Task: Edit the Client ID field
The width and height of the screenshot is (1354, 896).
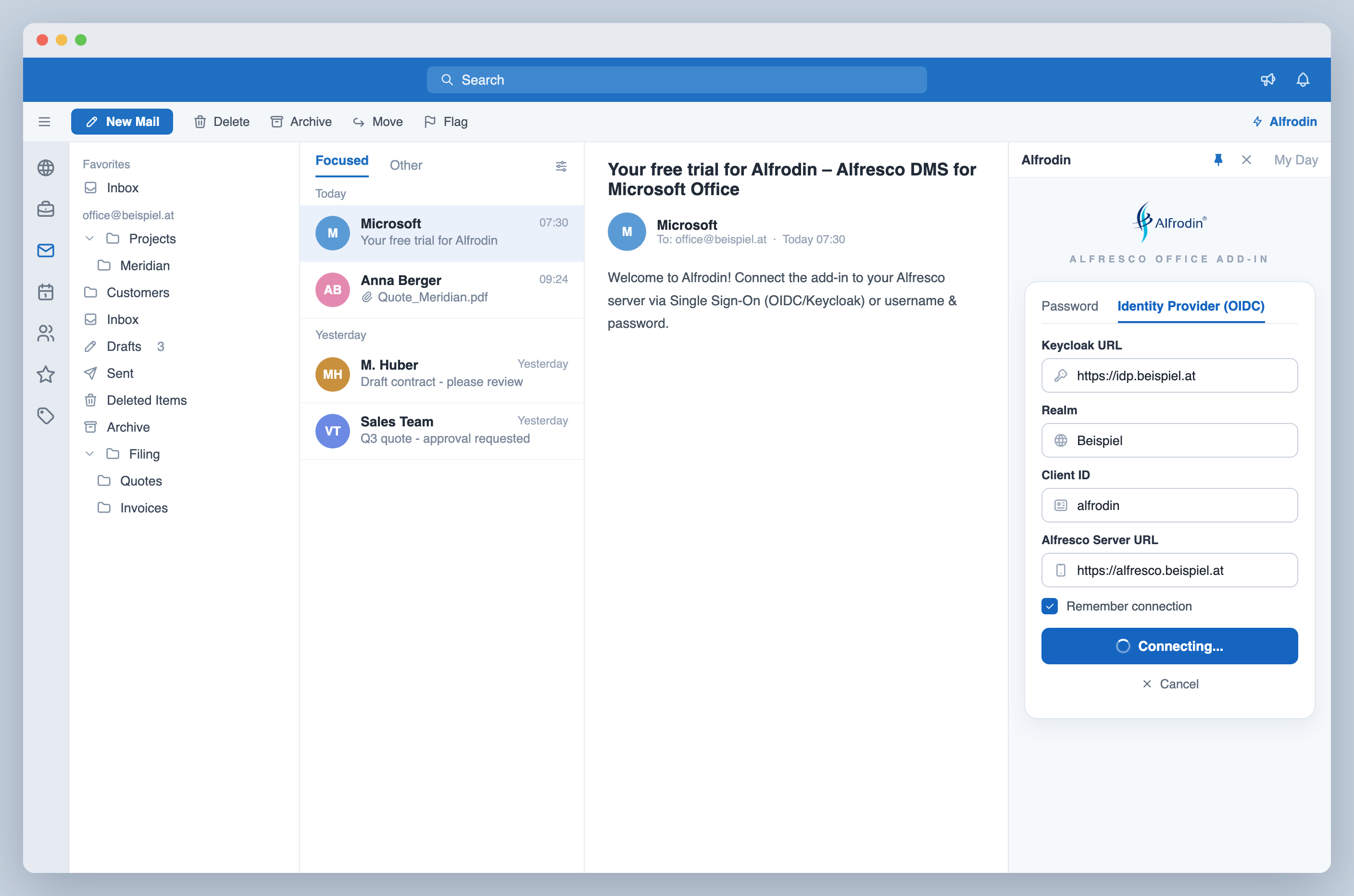Action: click(x=1169, y=505)
